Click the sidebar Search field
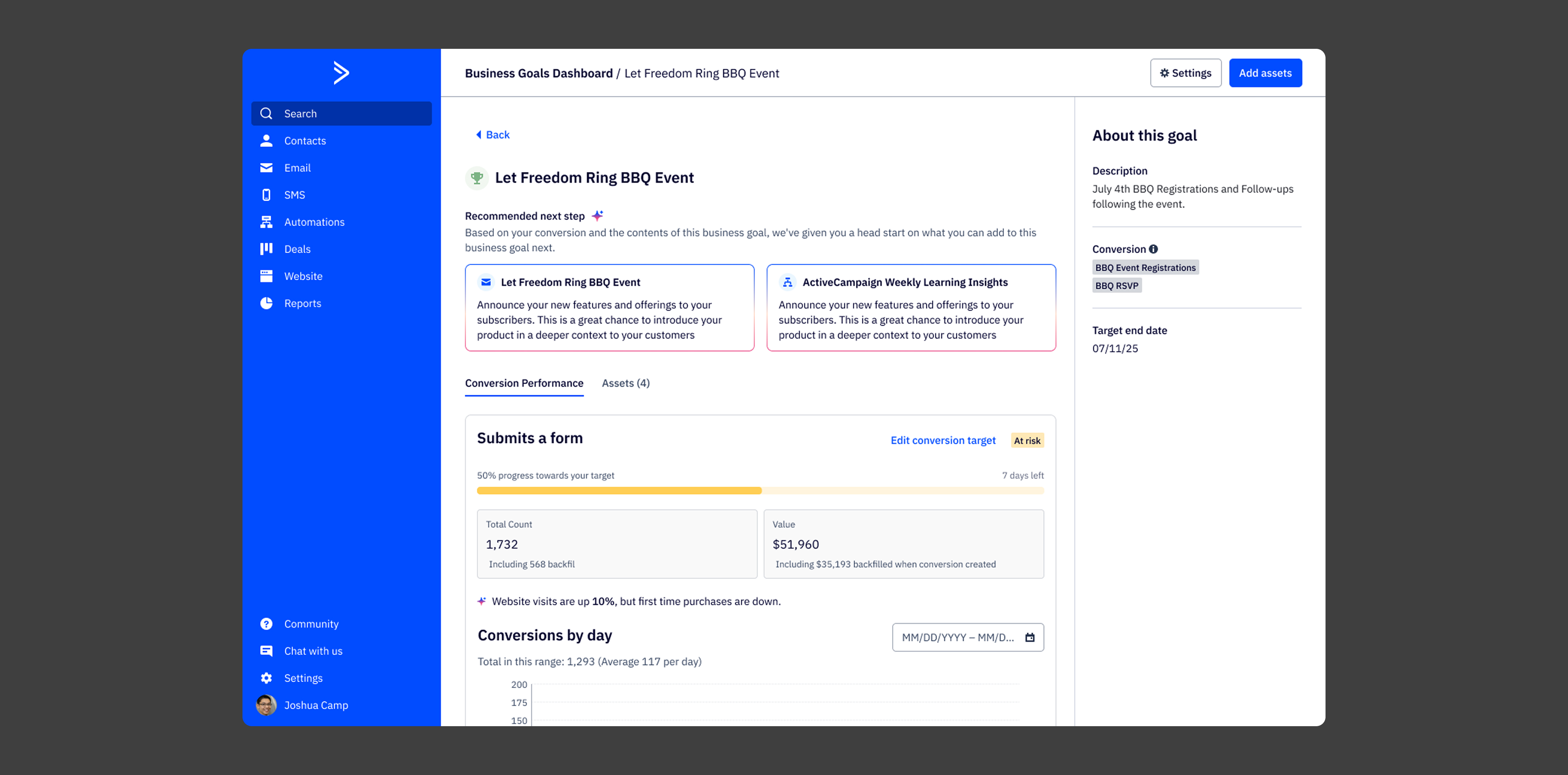 coord(341,114)
